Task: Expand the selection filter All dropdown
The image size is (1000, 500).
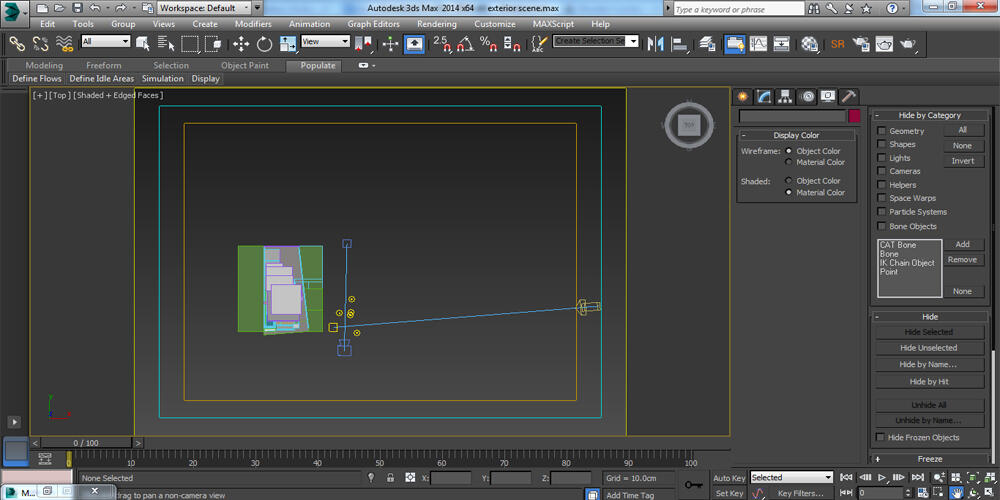Action: coord(105,42)
